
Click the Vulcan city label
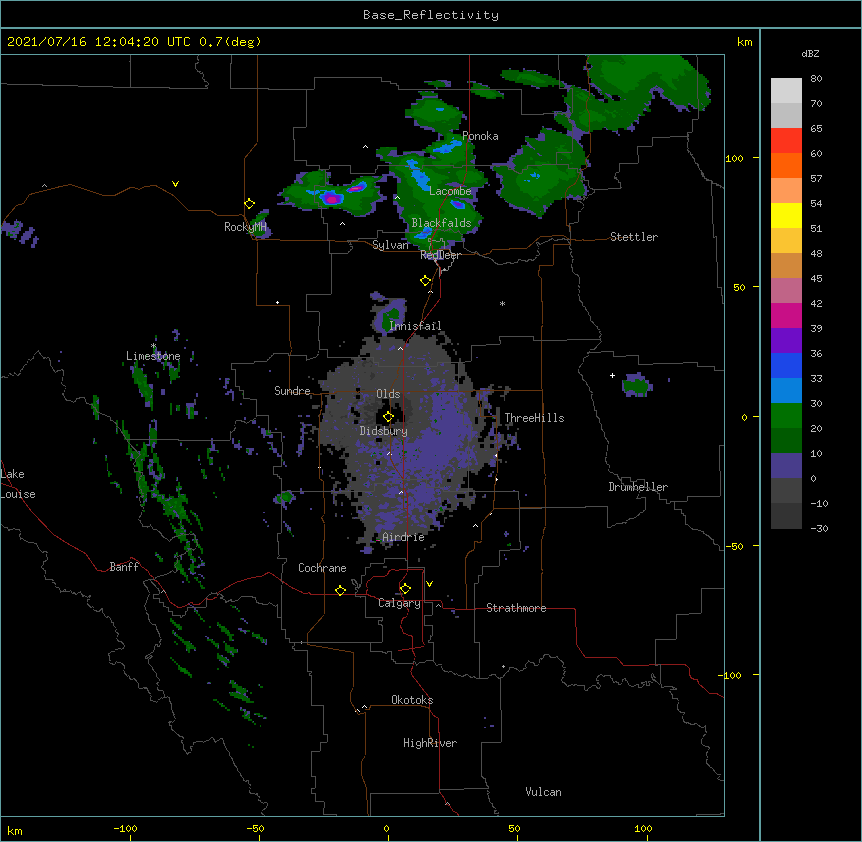543,792
